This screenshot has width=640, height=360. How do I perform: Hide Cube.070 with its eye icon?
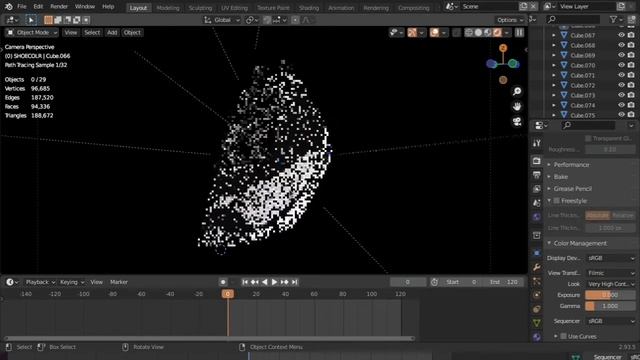coord(621,65)
